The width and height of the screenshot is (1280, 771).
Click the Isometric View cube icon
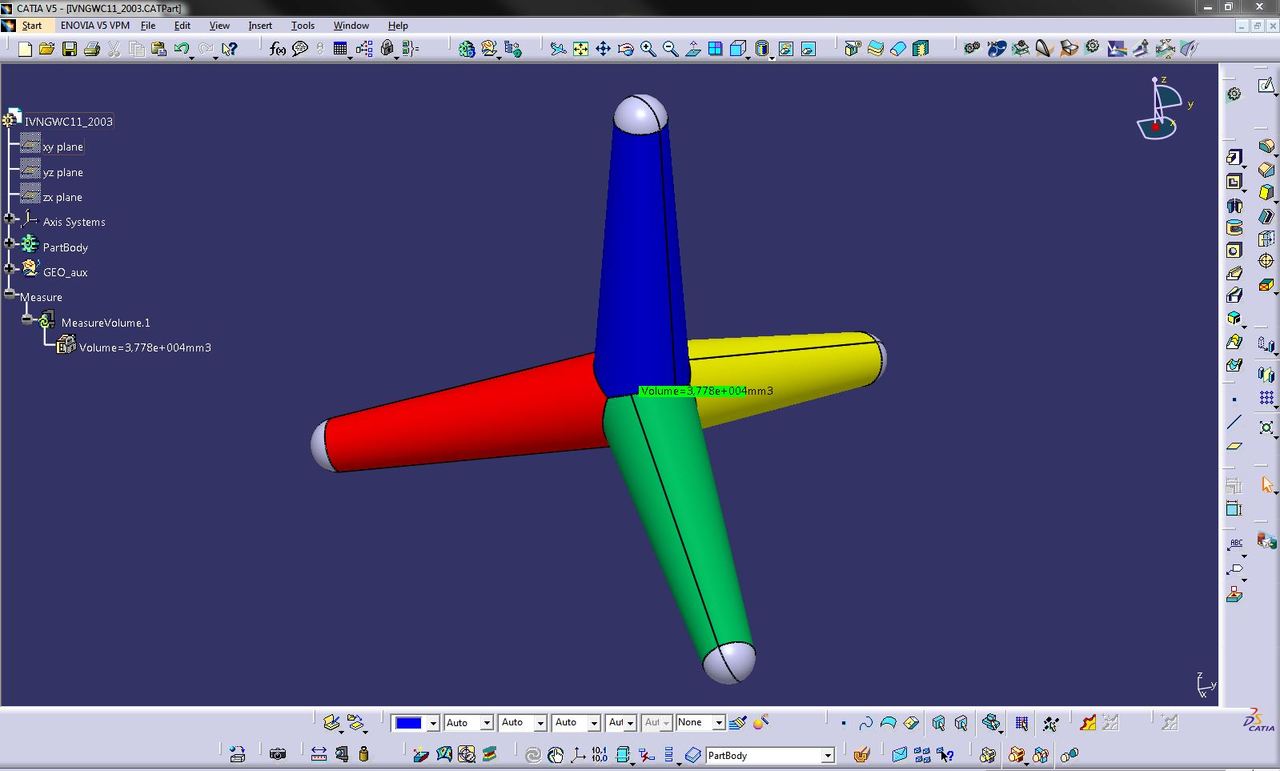738,48
